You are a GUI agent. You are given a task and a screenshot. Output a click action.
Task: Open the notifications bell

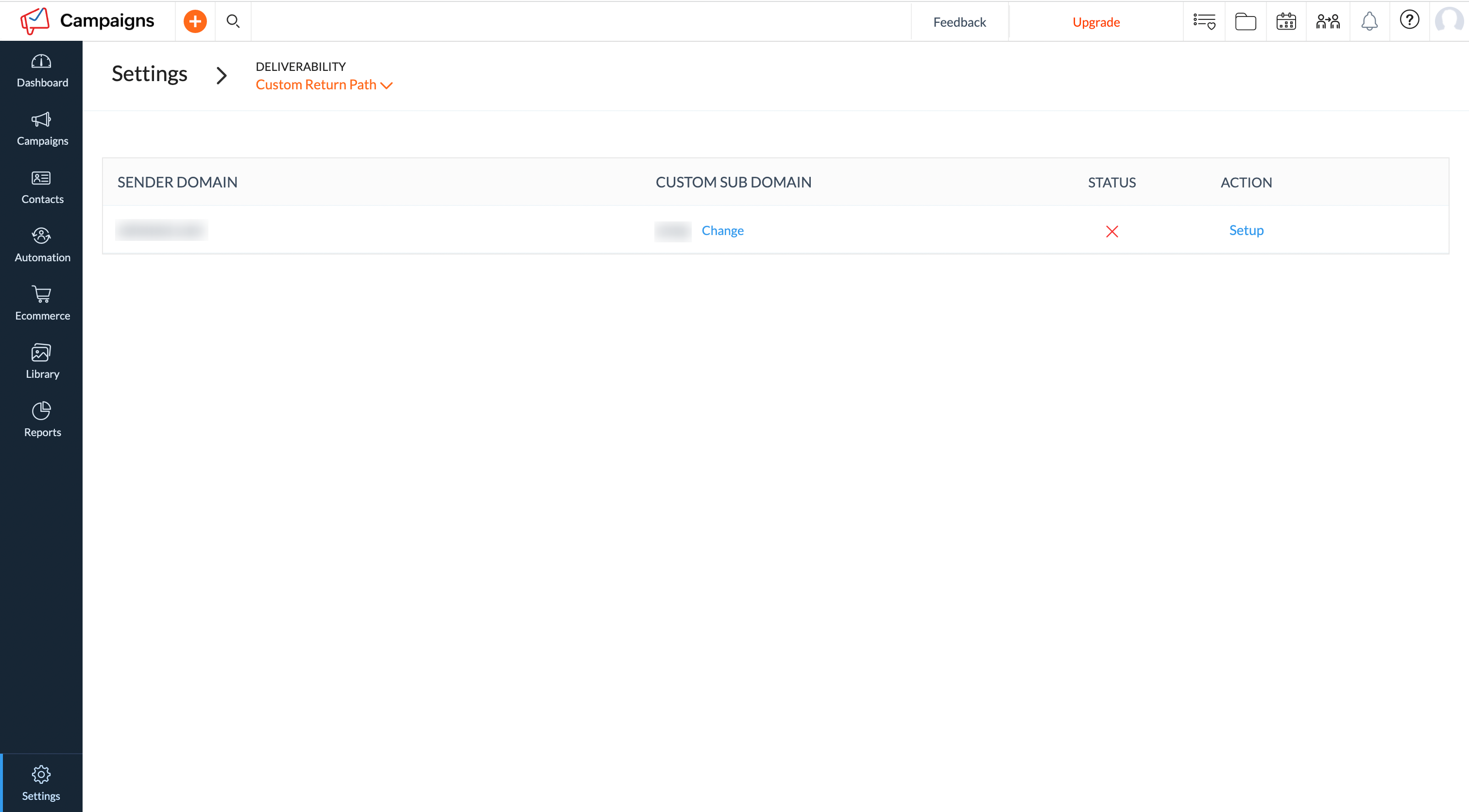click(x=1369, y=21)
